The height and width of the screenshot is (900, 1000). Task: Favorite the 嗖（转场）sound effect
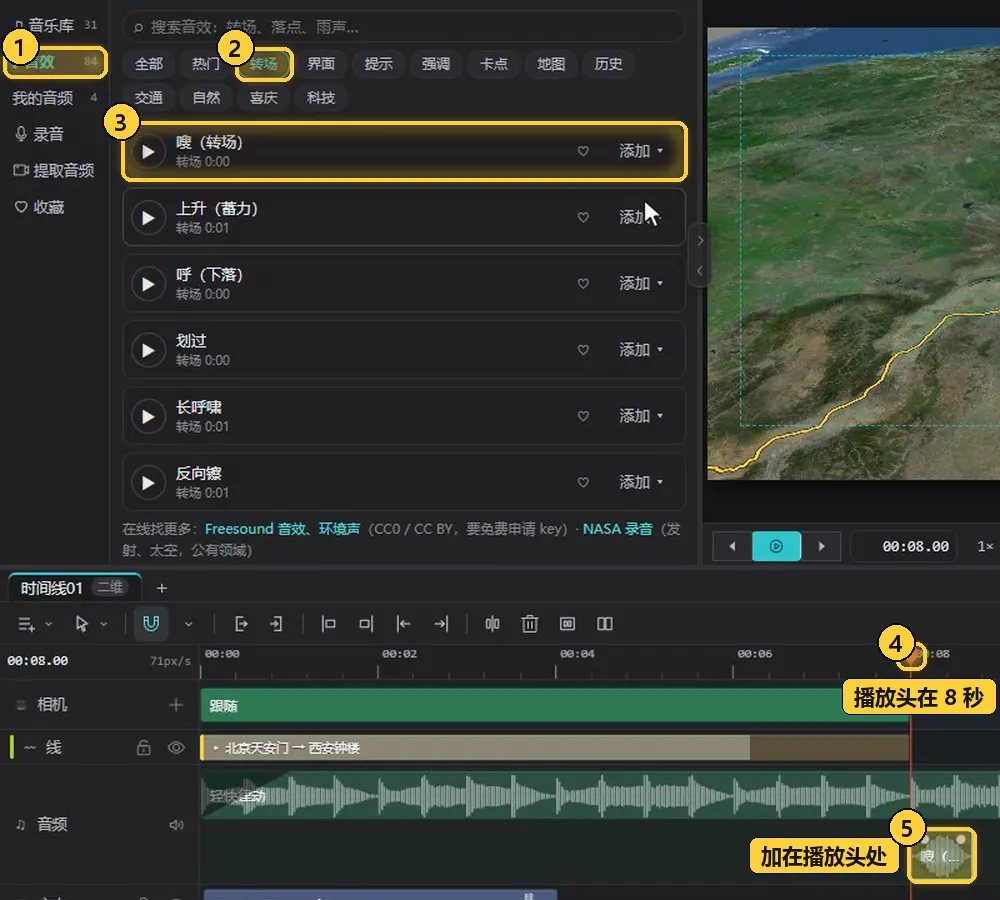point(583,151)
